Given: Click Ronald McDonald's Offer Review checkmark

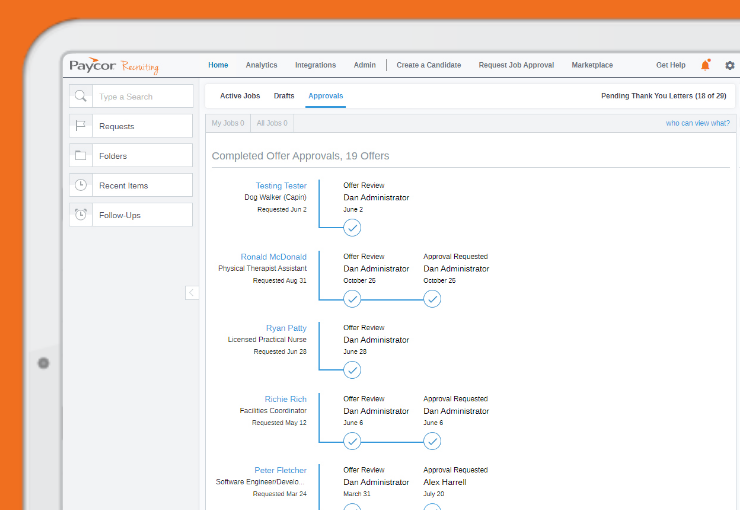Looking at the screenshot, I should 352,299.
